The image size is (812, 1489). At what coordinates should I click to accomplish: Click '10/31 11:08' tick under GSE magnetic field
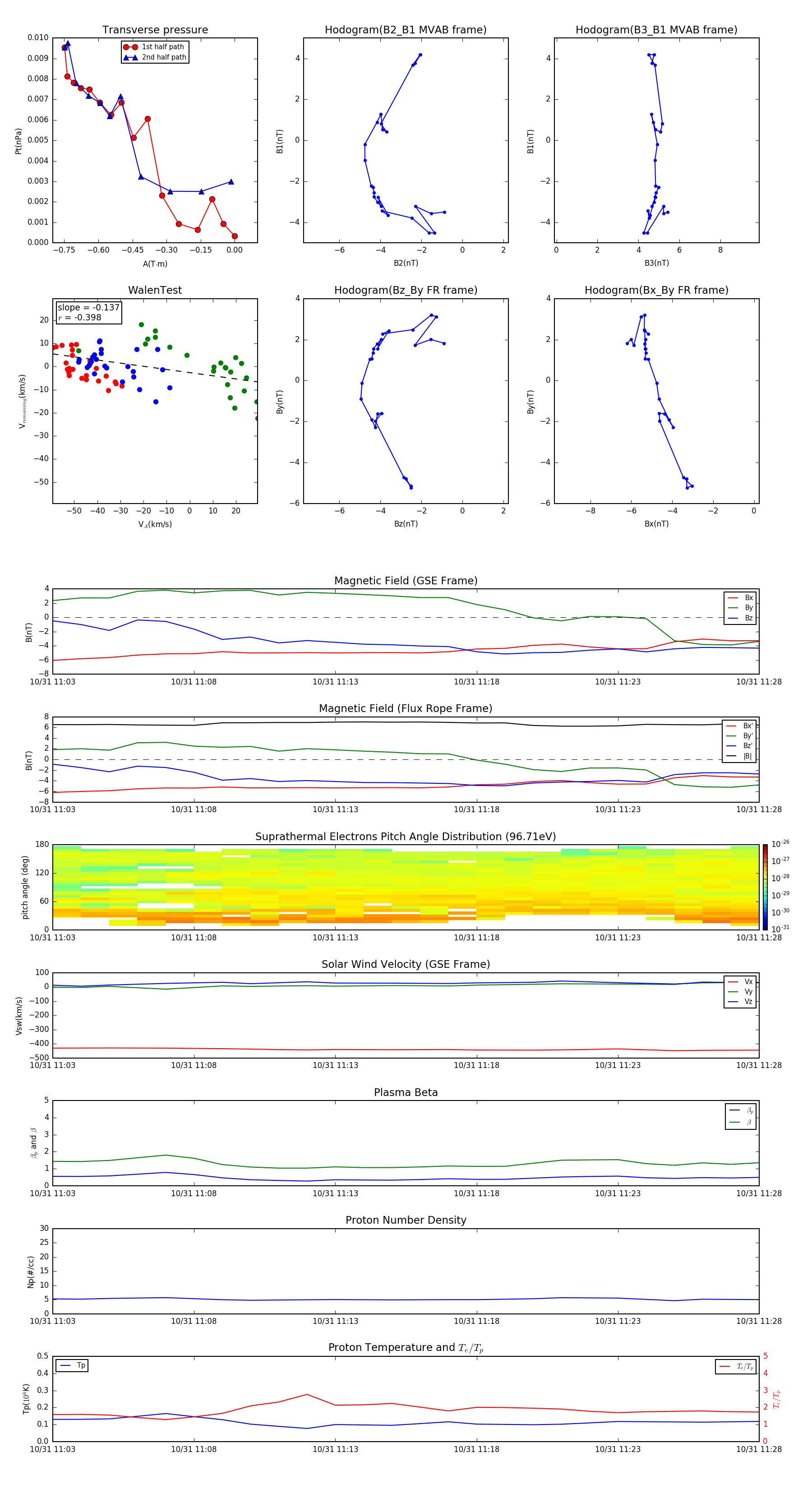(x=194, y=682)
